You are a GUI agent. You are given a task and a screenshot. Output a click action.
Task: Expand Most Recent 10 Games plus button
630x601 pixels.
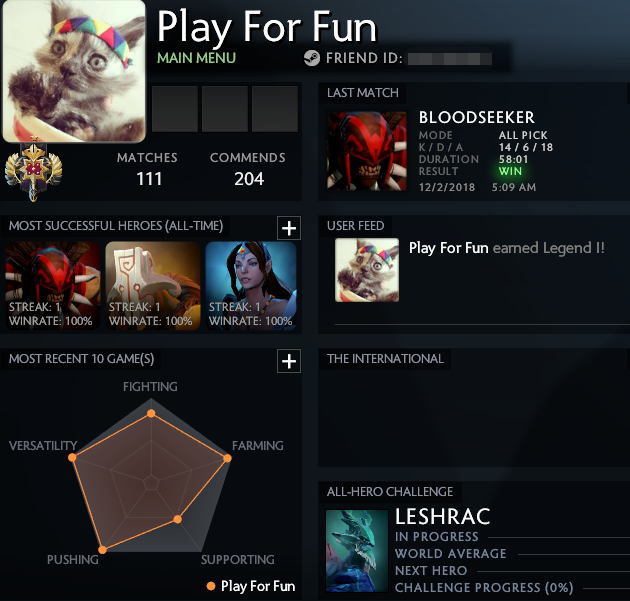289,361
